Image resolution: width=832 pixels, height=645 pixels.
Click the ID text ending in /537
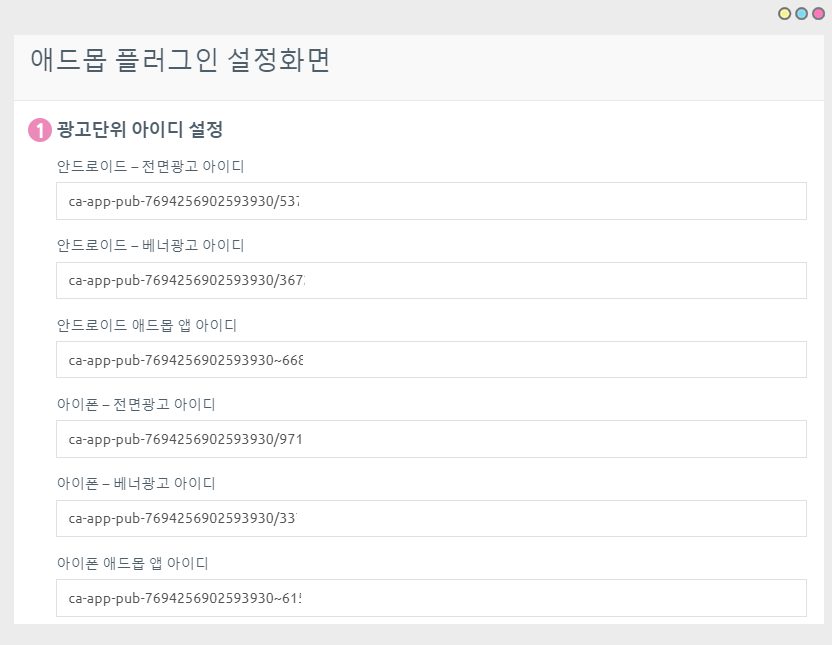(184, 201)
